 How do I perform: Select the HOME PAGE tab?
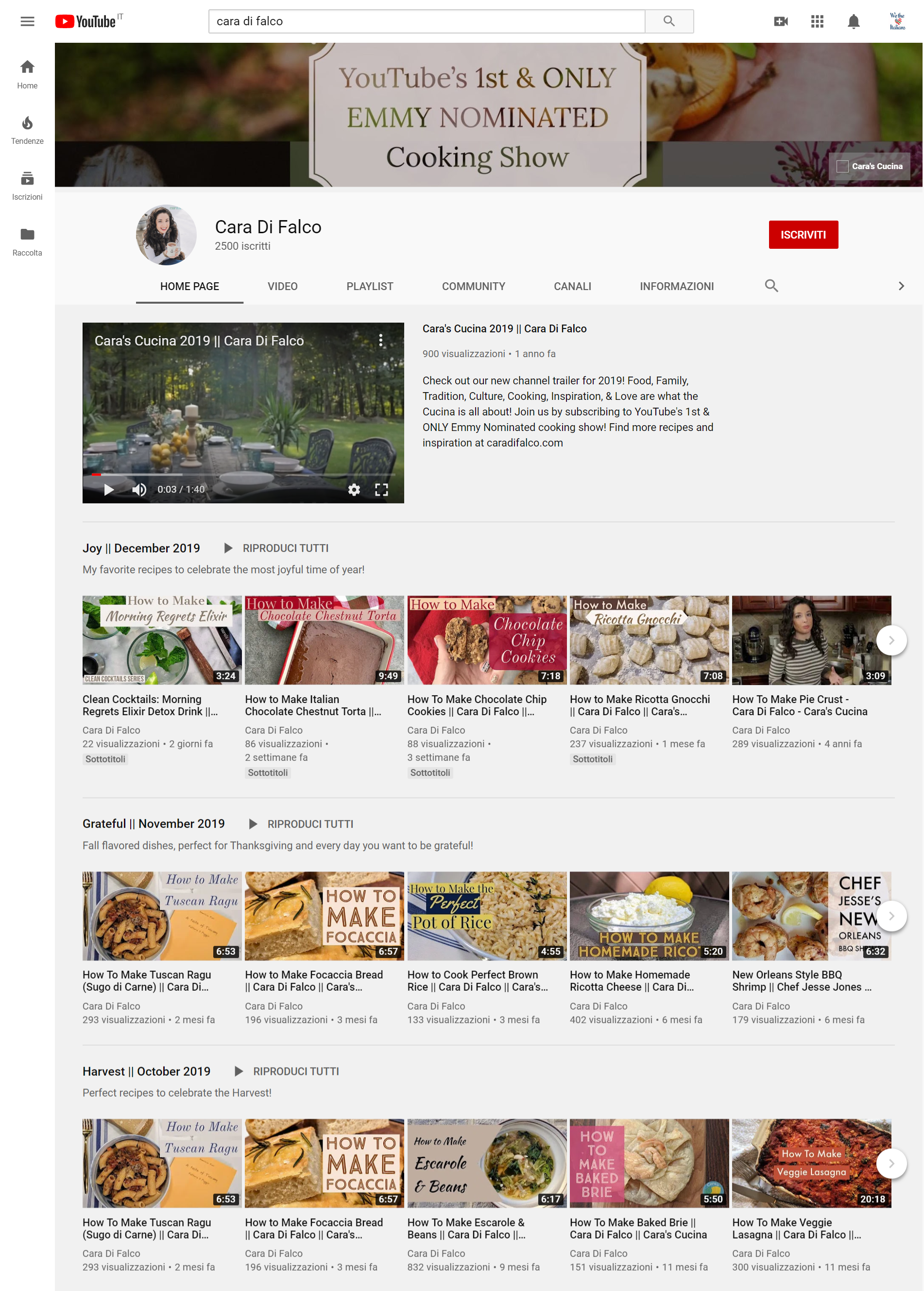pos(189,286)
